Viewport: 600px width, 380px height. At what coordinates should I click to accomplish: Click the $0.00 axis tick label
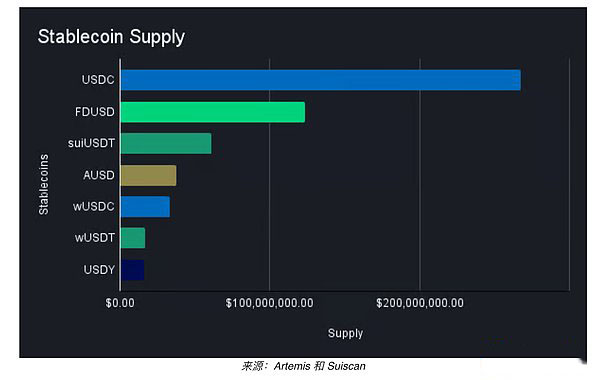point(120,303)
